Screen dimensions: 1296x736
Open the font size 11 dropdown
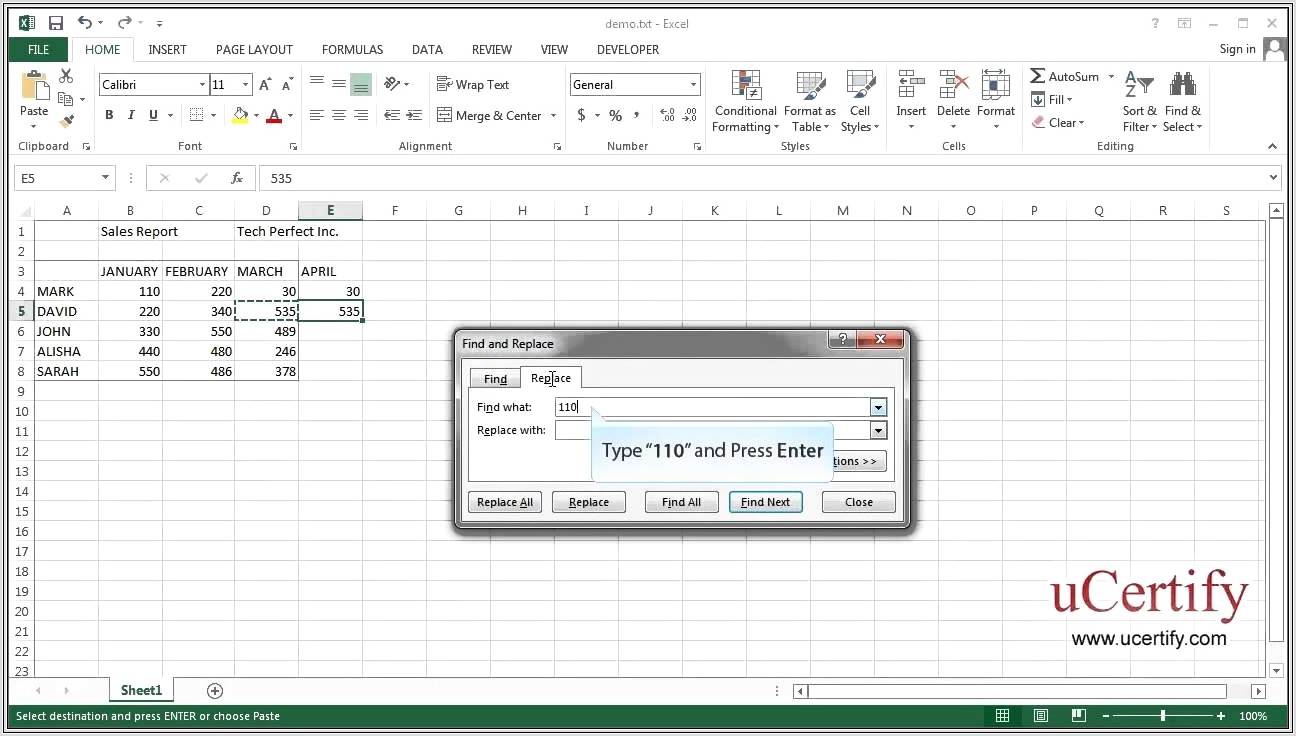(246, 85)
